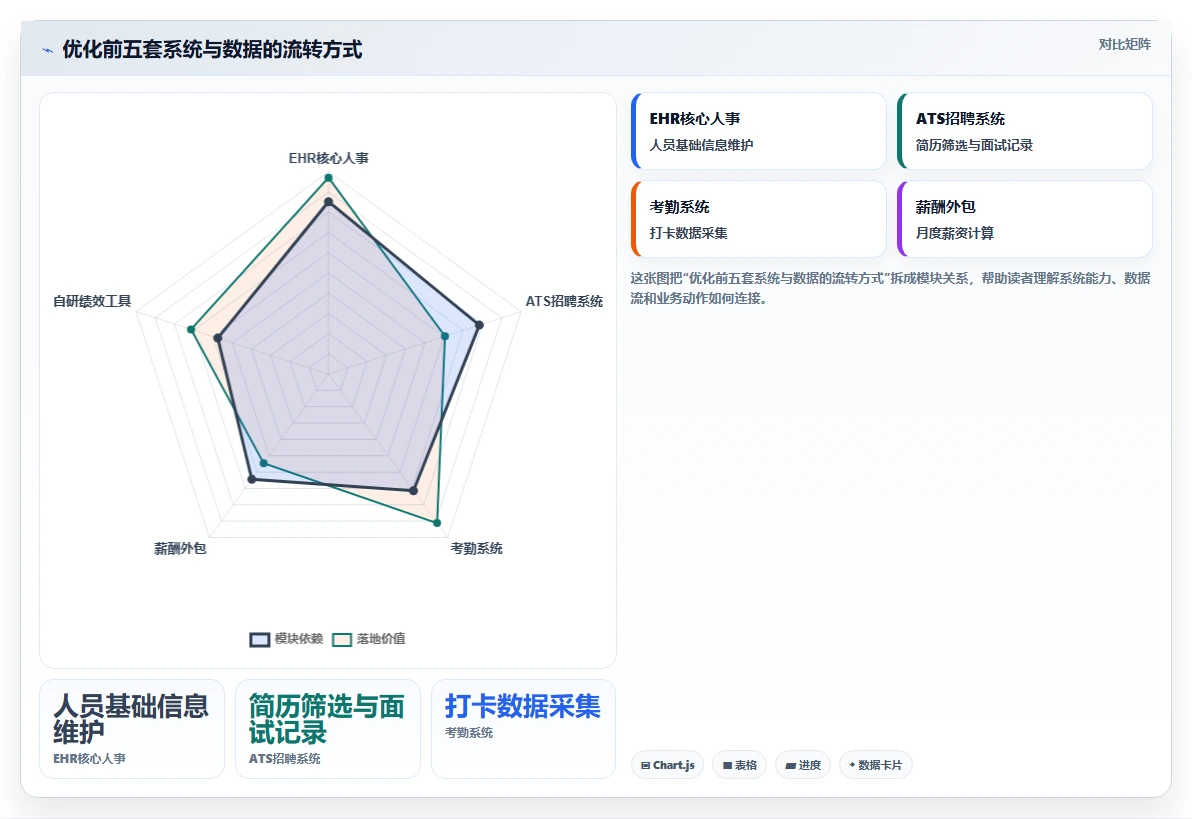
Task: Click the 表格 chip icon
Action: [x=728, y=766]
